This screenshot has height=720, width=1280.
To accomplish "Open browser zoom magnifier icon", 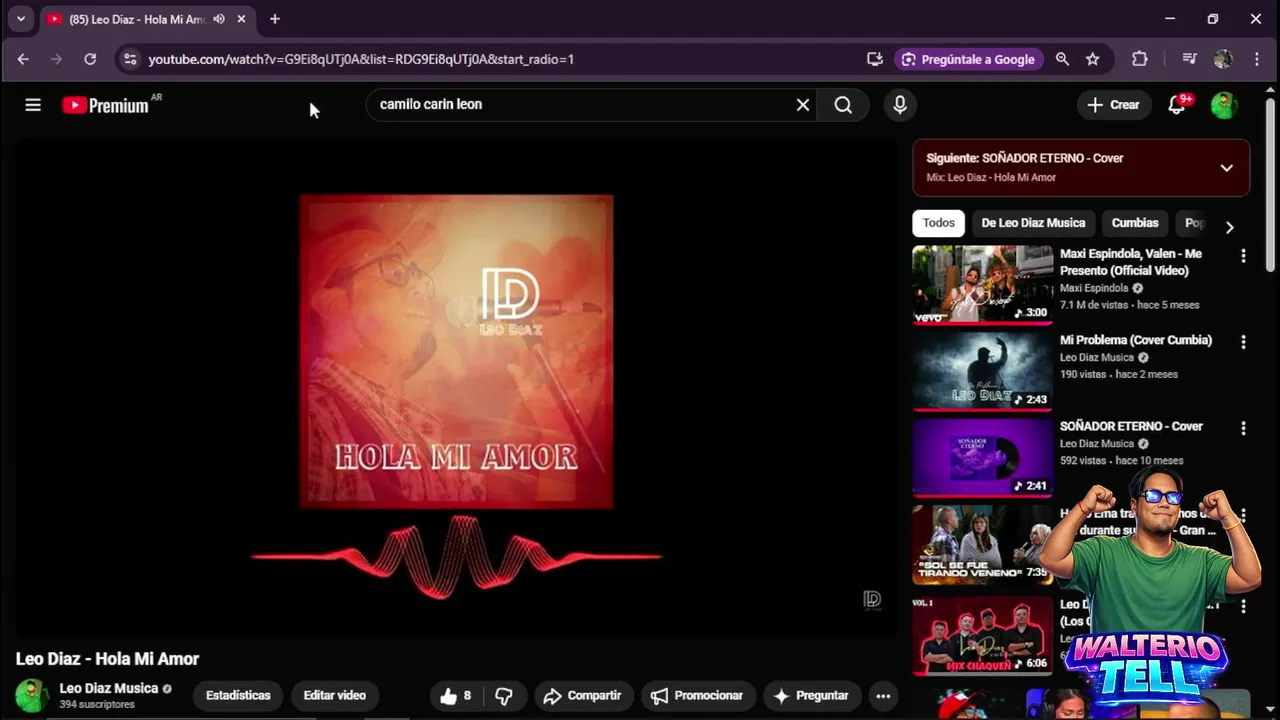I will pyautogui.click(x=1062, y=59).
